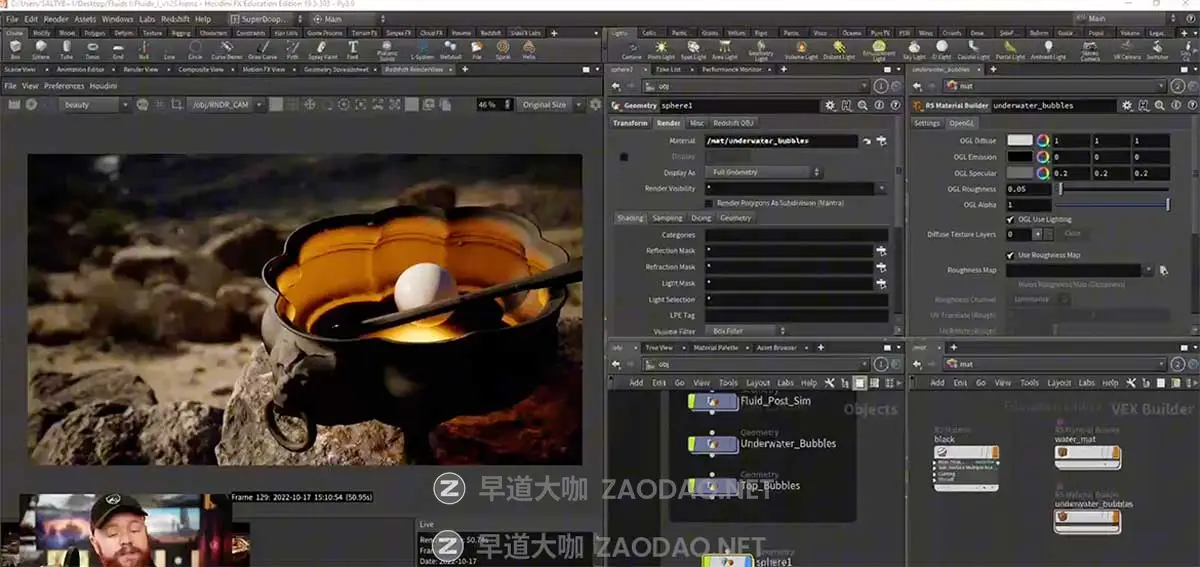Open the Render menu
The height and width of the screenshot is (567, 1200).
pyautogui.click(x=56, y=19)
